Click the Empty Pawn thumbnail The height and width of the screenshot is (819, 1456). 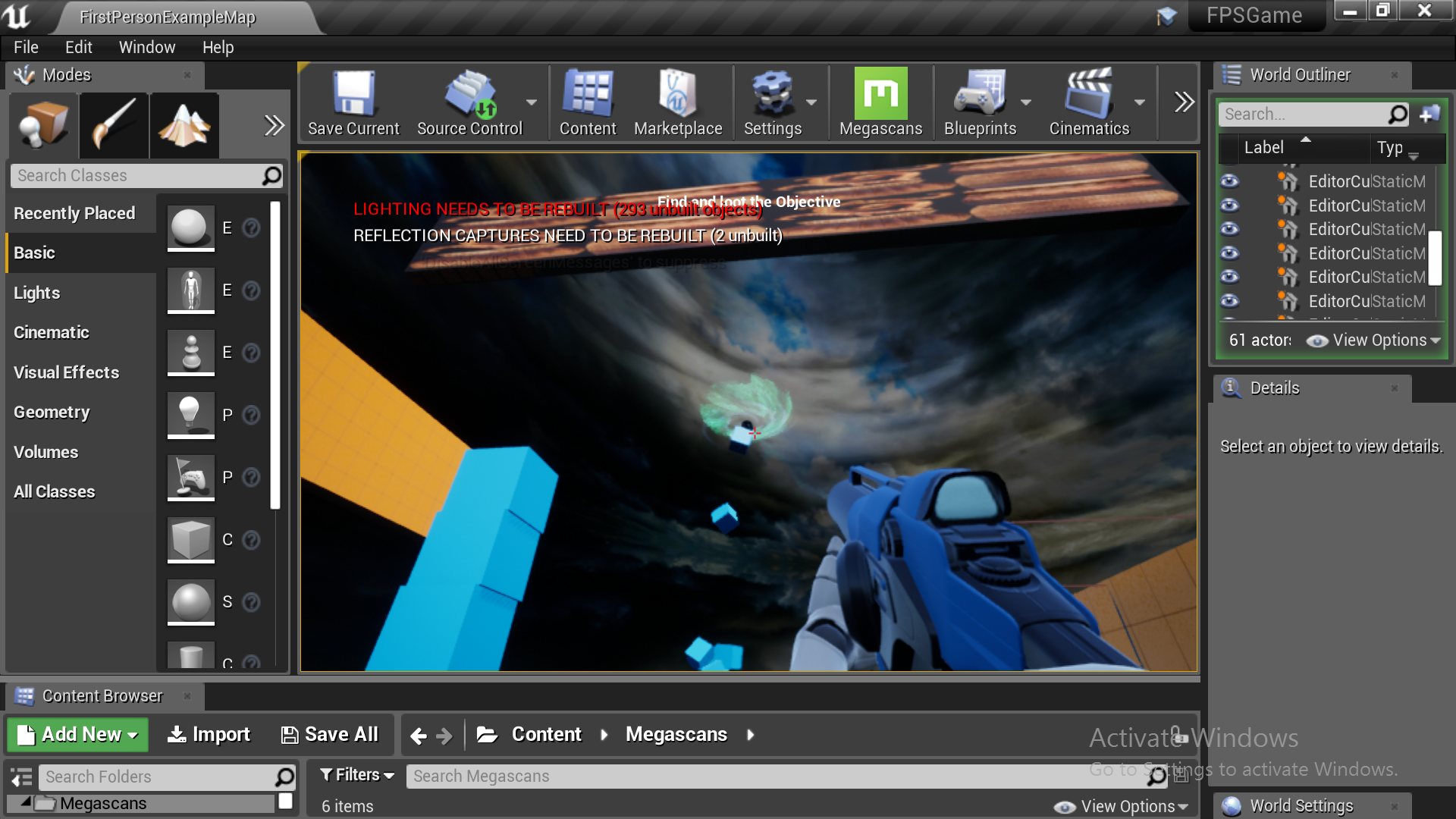coord(190,352)
